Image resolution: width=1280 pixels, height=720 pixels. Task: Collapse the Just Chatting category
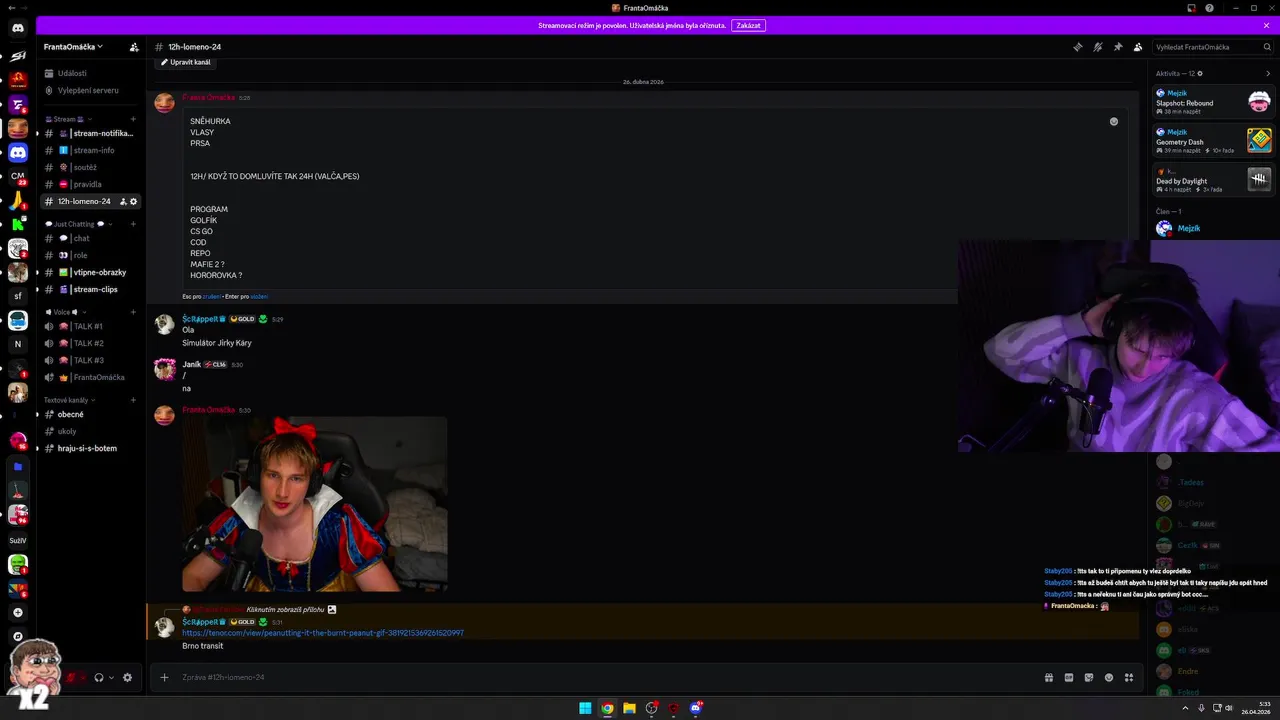click(78, 224)
